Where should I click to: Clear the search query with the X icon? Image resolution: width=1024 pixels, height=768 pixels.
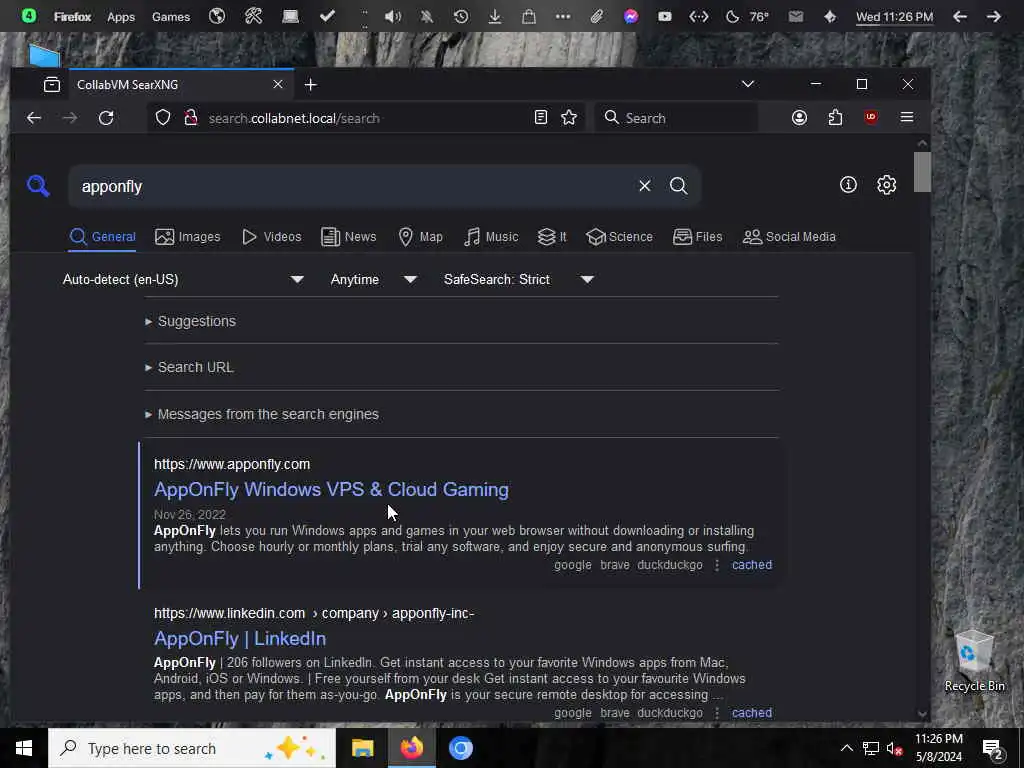click(x=645, y=186)
